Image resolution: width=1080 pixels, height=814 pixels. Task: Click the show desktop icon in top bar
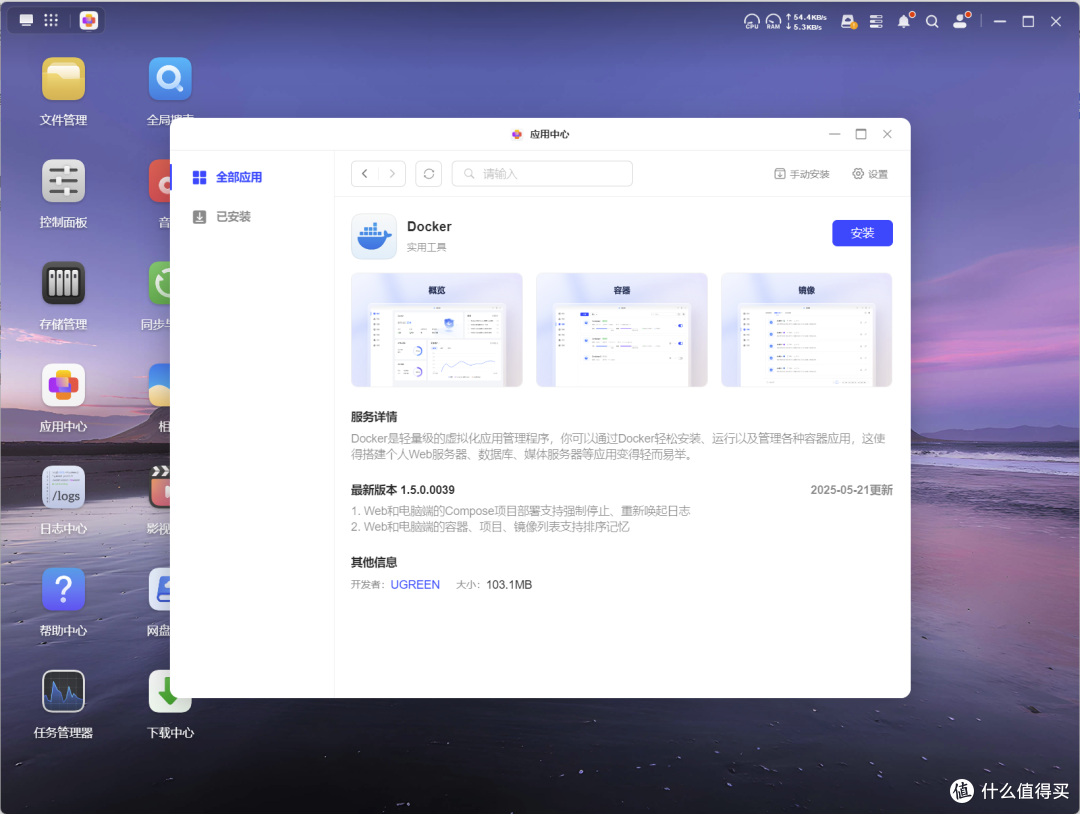[x=26, y=20]
